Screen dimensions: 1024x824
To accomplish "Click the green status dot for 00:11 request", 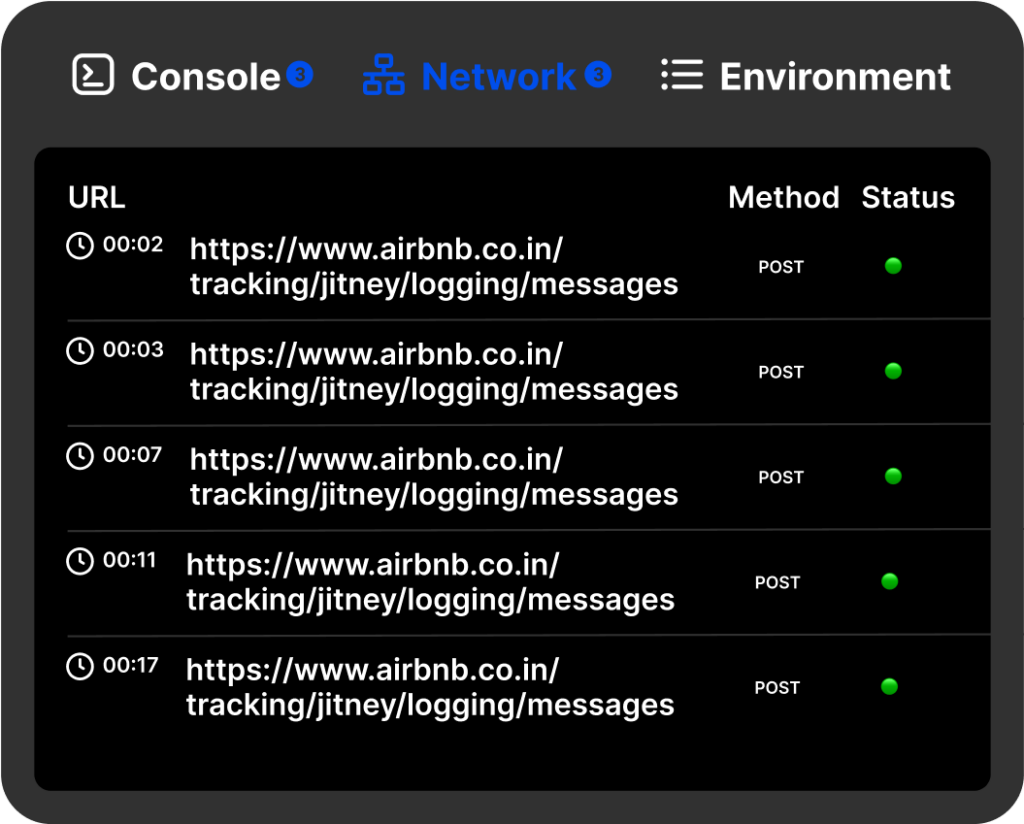I will click(889, 581).
